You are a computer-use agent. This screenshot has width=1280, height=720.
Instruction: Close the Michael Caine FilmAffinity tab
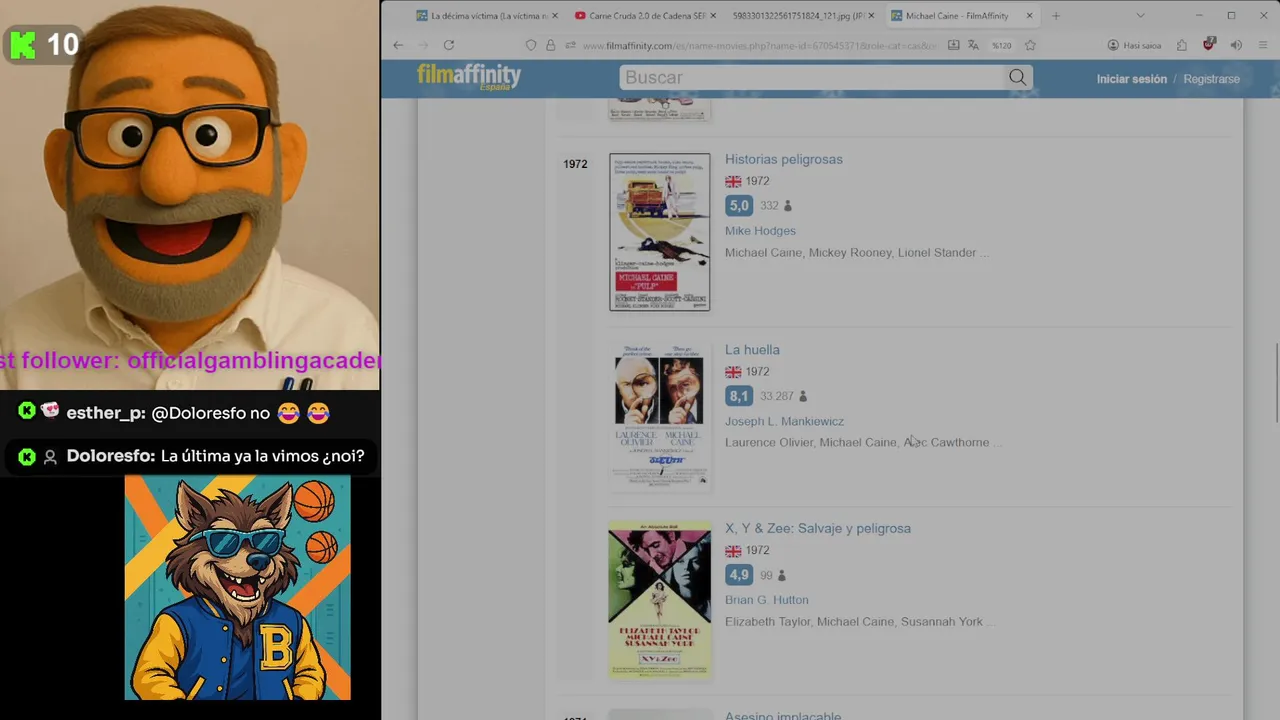[1029, 15]
